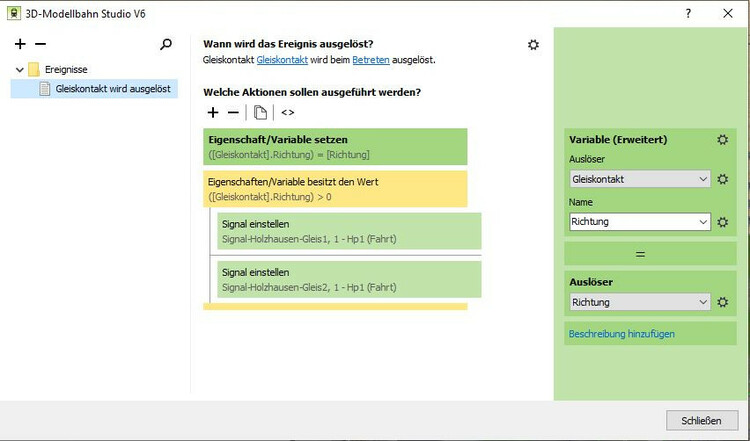Image resolution: width=750 pixels, height=441 pixels.
Task: Close the dialog with the X button
Action: tap(728, 13)
